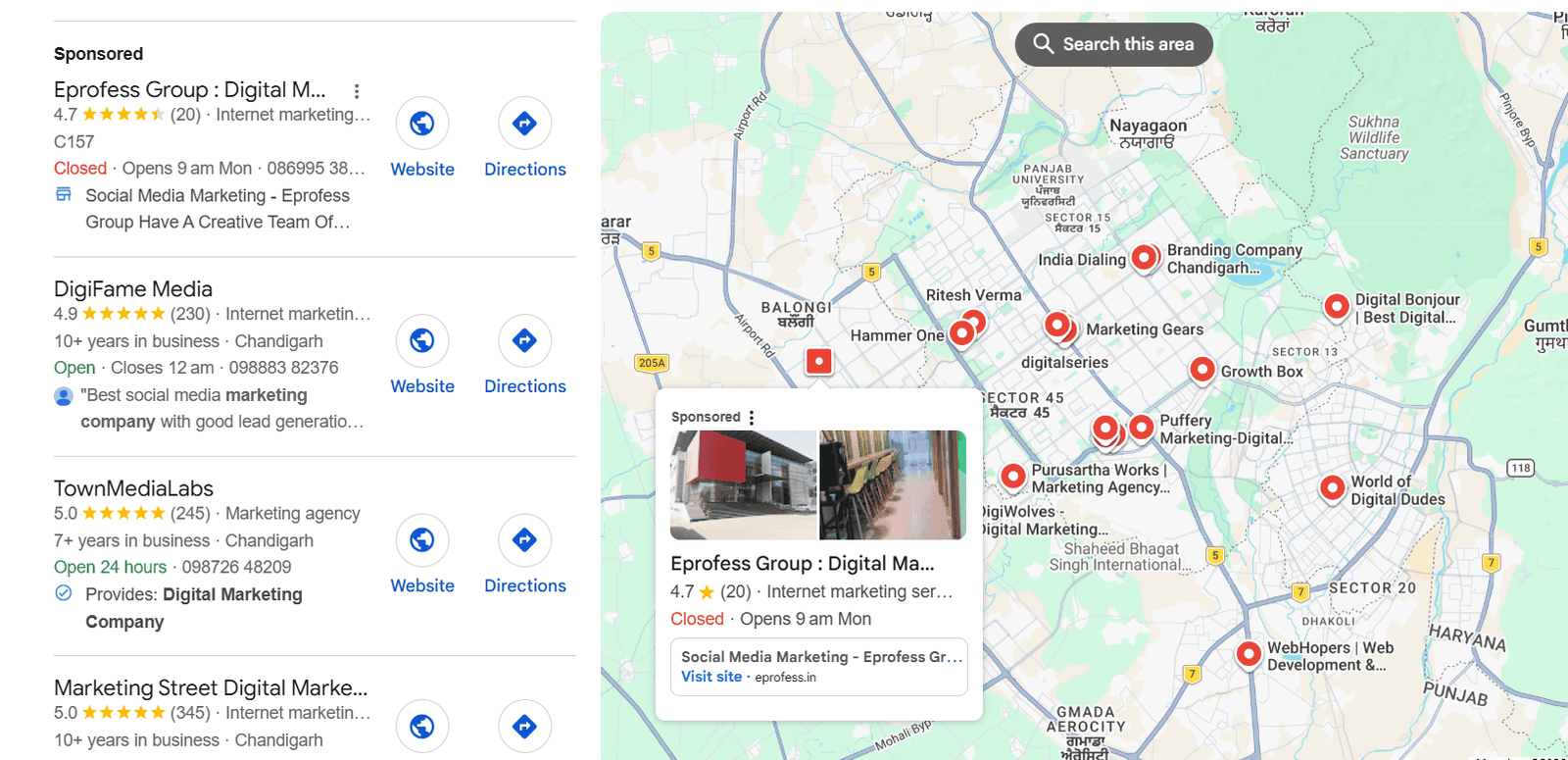View Eprofess office interior photo
This screenshot has width=1568, height=760.
(893, 484)
